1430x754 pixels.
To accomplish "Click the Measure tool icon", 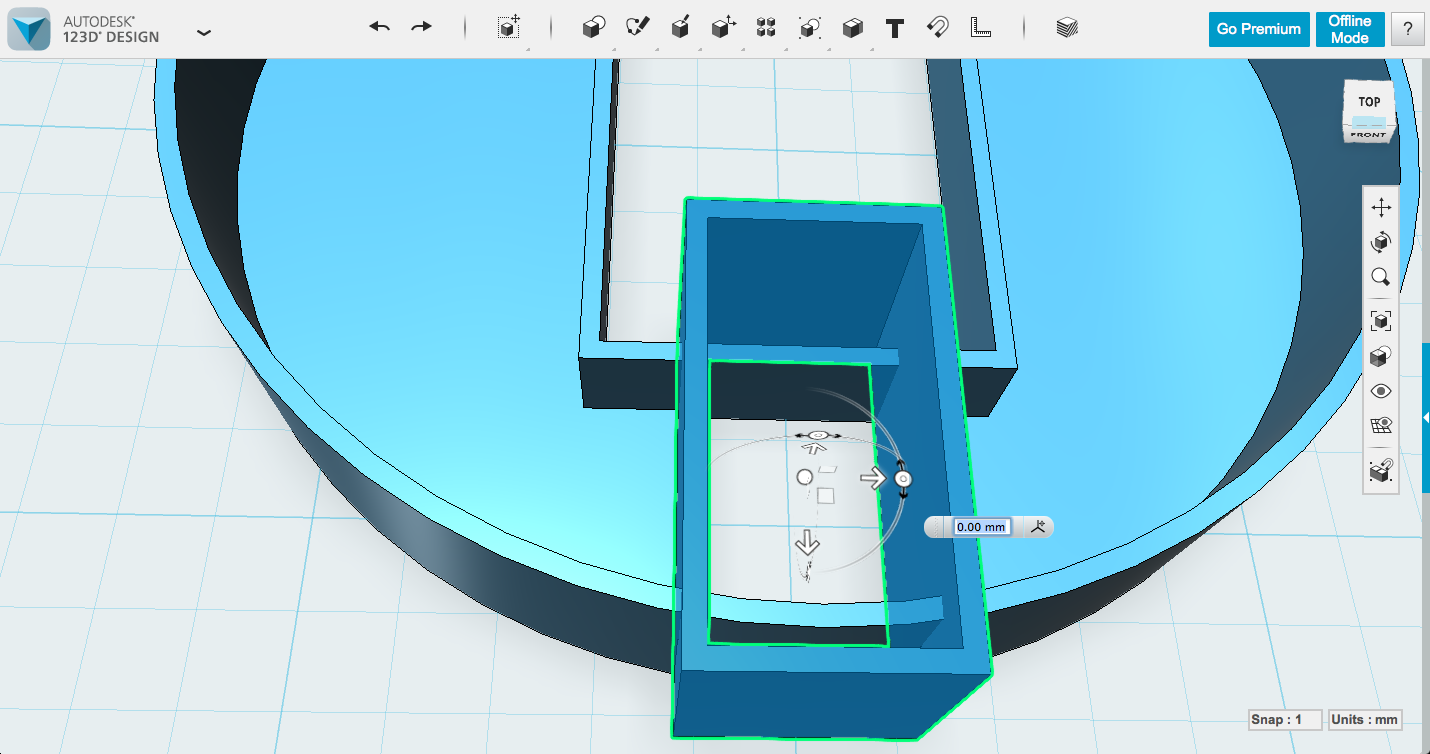I will point(980,28).
